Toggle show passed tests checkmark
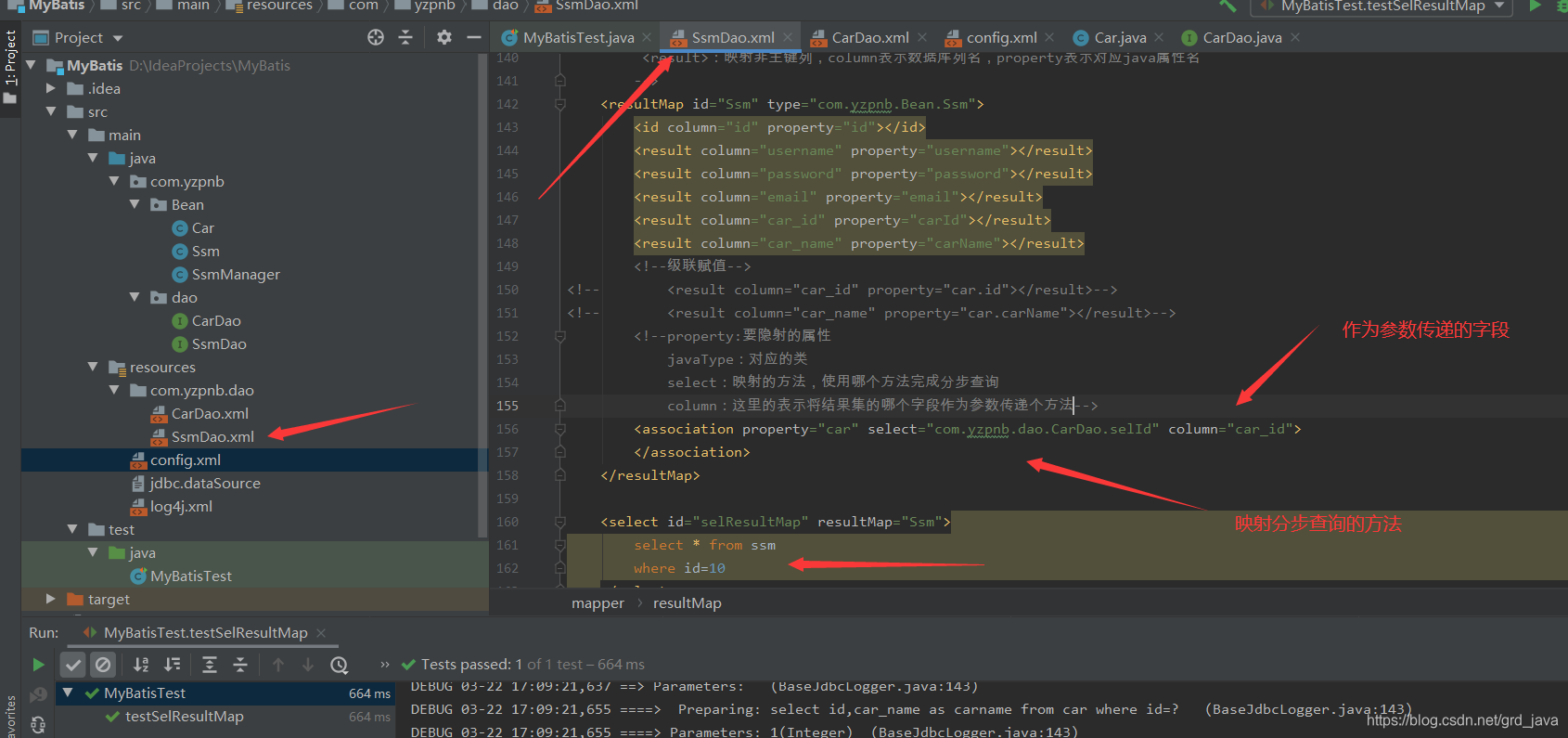The height and width of the screenshot is (738, 1568). 73,665
